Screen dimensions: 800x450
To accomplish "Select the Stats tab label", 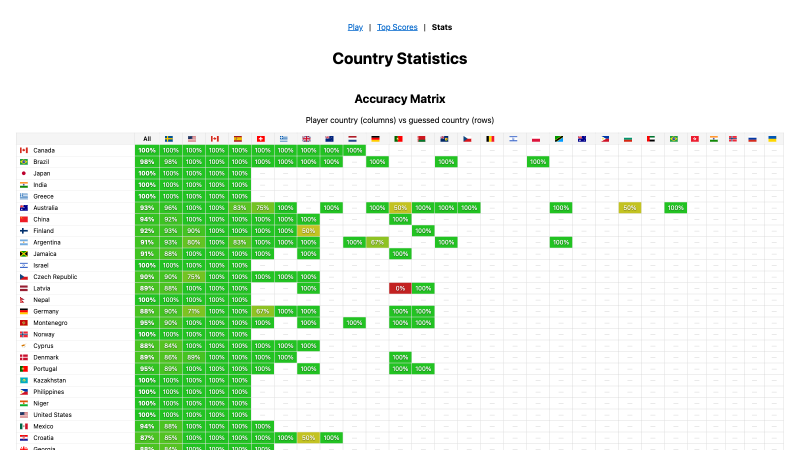I will coord(442,27).
